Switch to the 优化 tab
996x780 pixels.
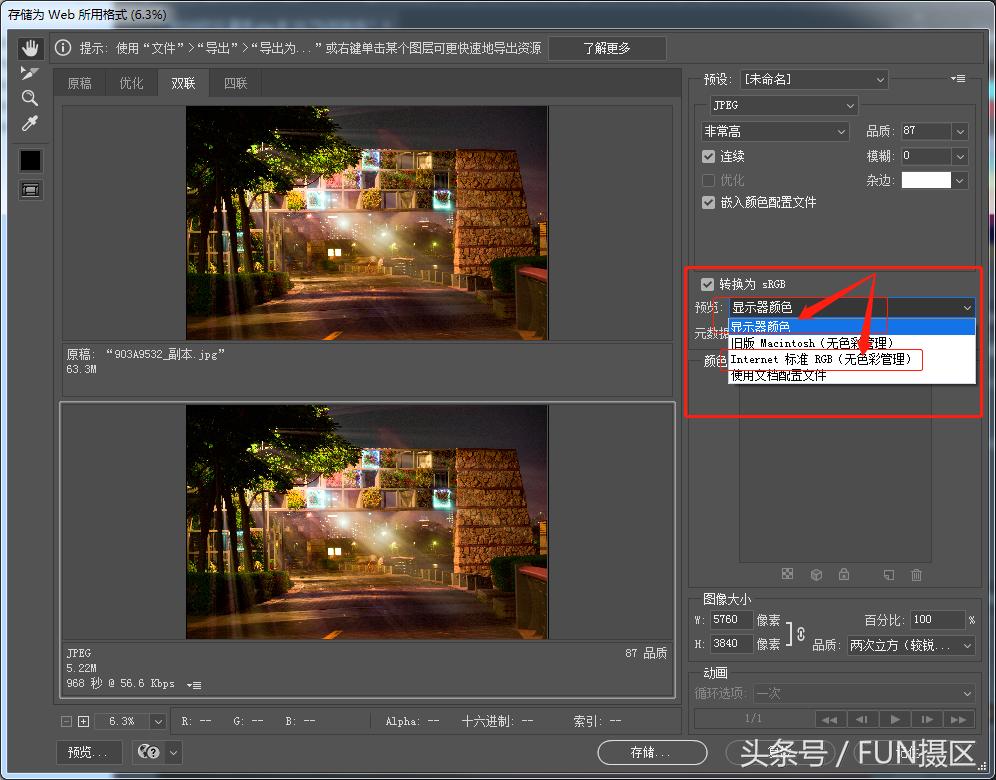pos(131,83)
